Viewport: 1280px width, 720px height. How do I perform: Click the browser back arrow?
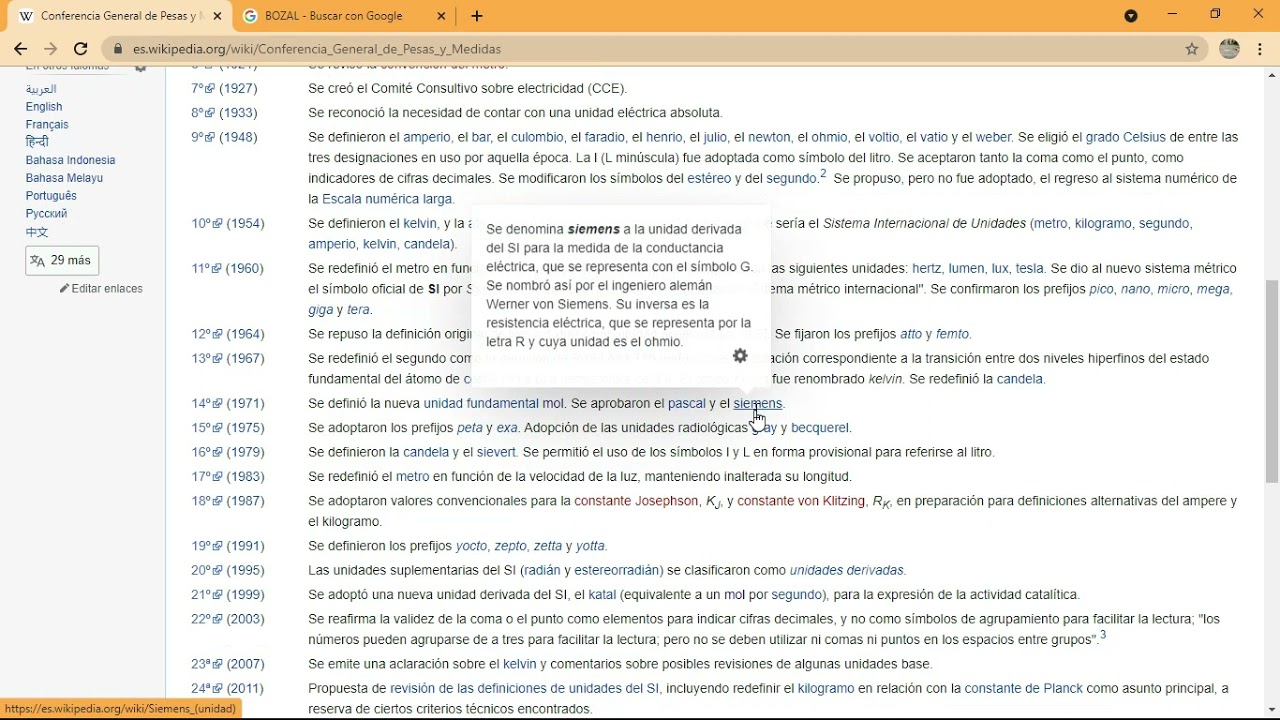[20, 49]
